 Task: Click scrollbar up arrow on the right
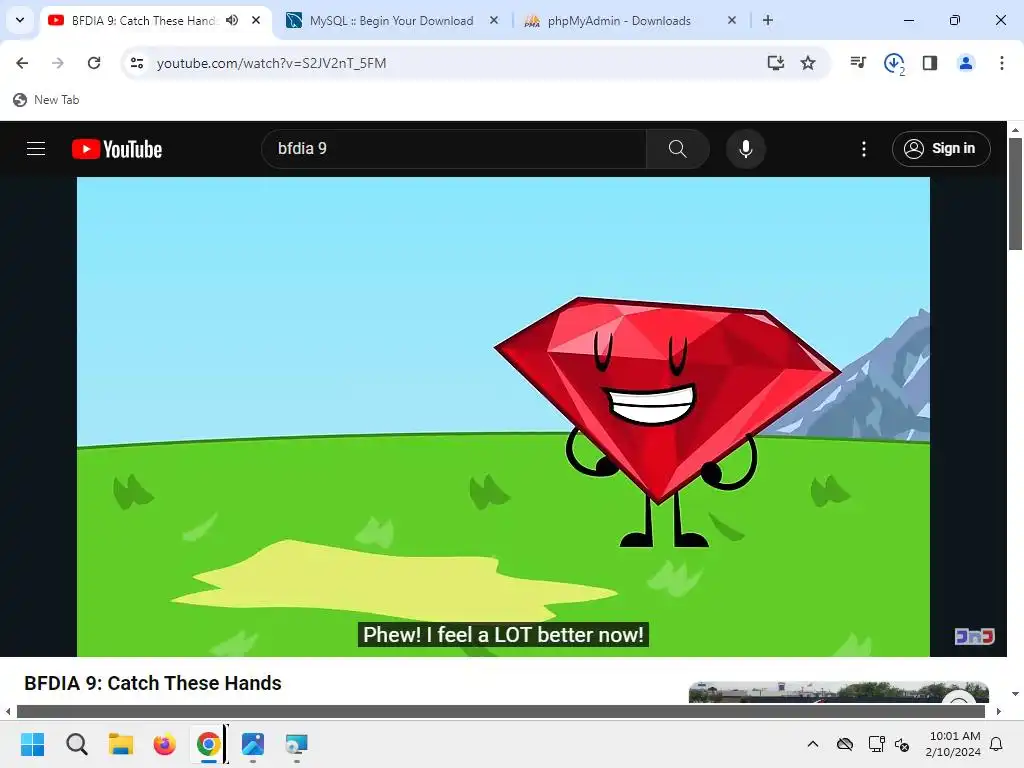click(1015, 130)
